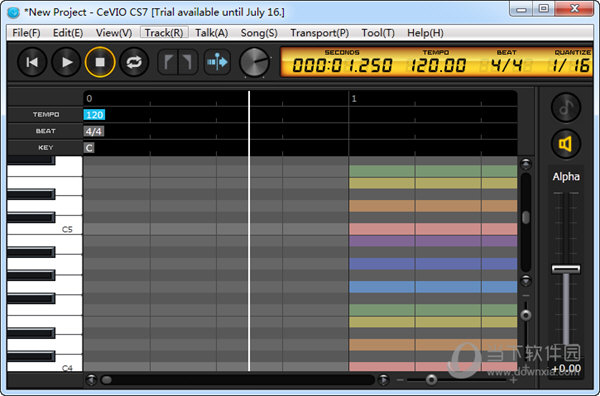Open the Help(H) menu
Screen dimensions: 600x396
[425, 33]
